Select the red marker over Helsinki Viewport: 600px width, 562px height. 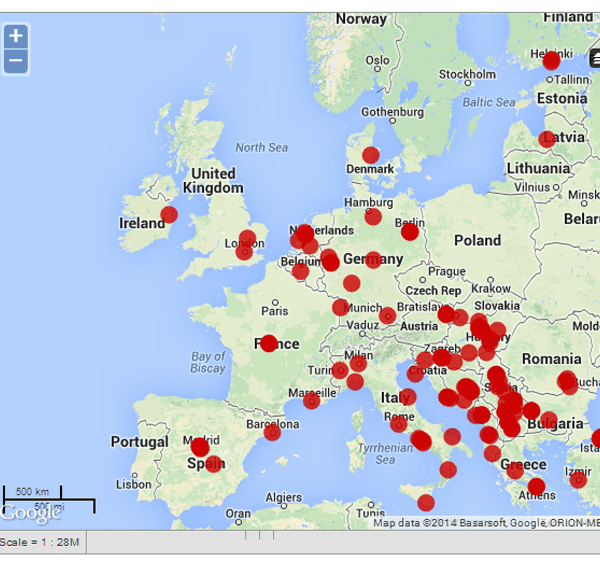pyautogui.click(x=551, y=61)
